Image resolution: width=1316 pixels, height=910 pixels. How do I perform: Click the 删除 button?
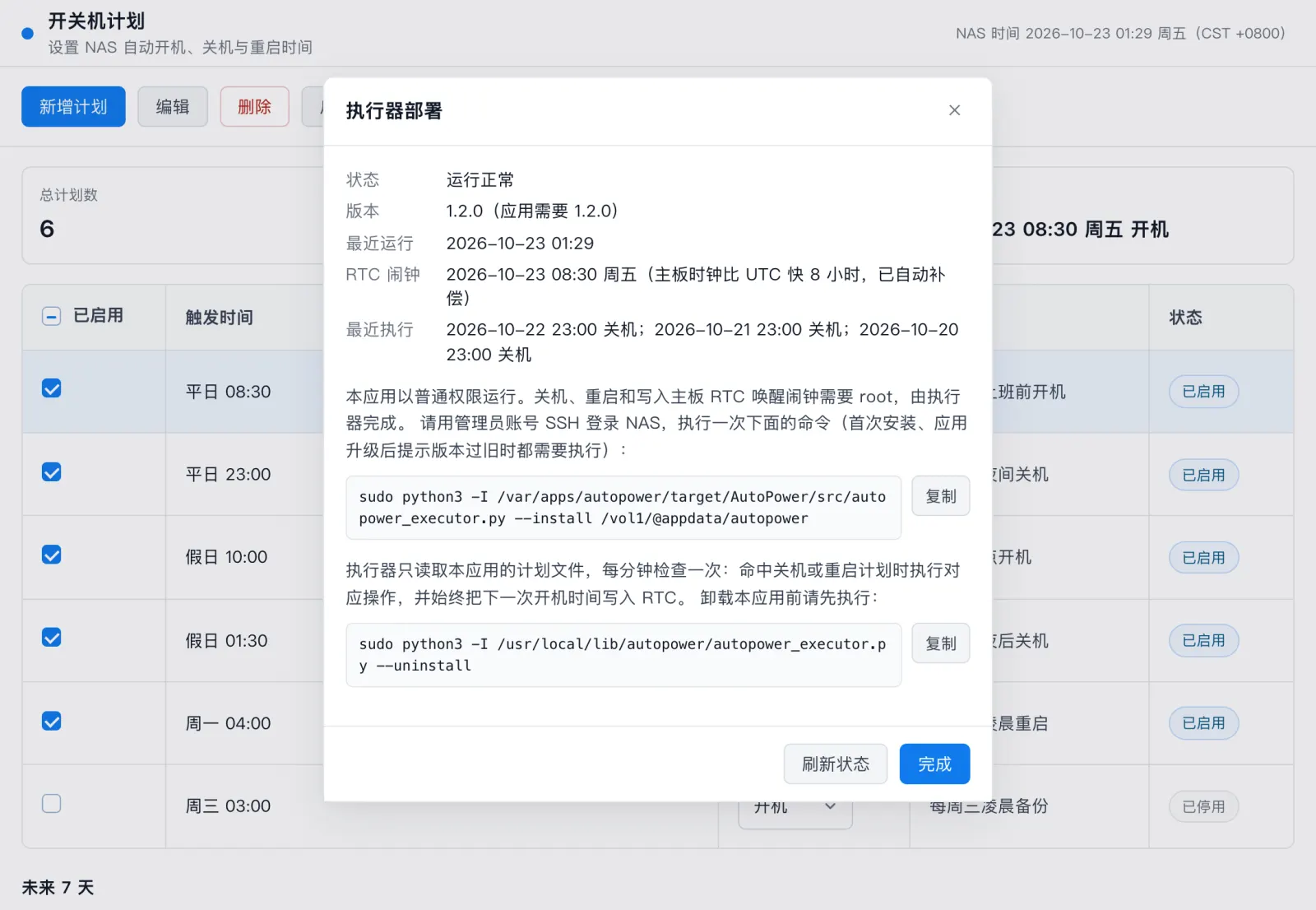[254, 107]
